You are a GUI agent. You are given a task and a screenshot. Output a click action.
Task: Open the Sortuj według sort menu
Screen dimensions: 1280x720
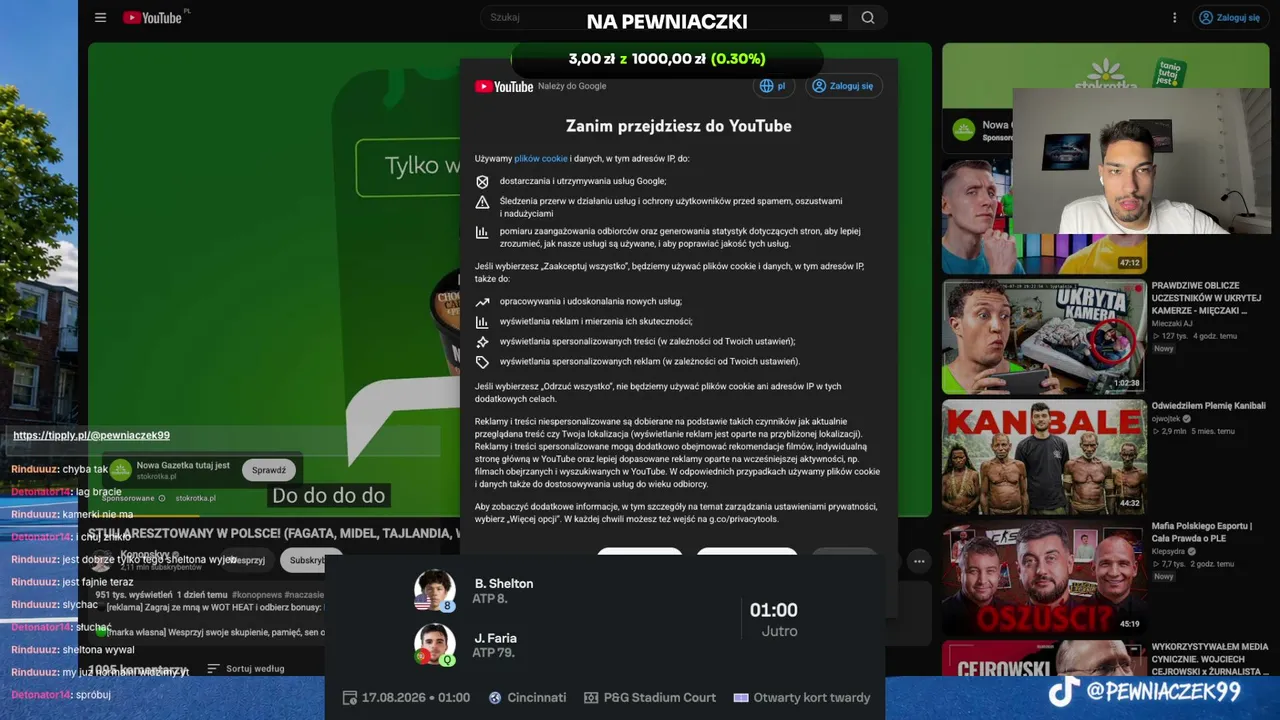[246, 668]
